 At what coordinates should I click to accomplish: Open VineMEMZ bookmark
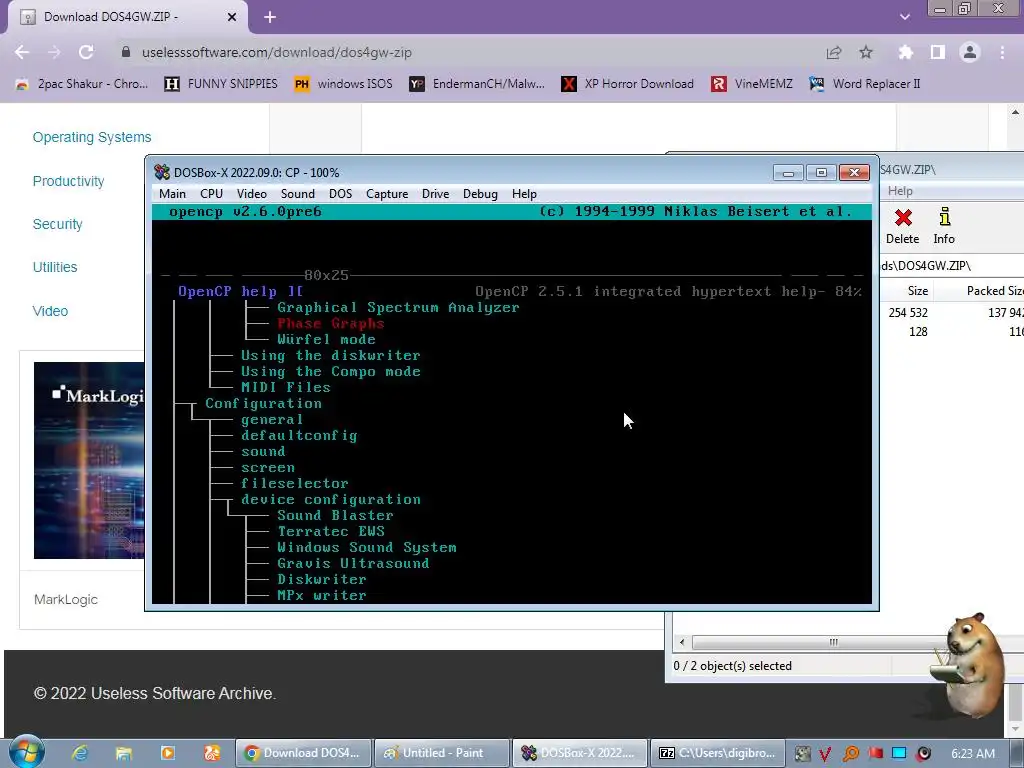[752, 84]
